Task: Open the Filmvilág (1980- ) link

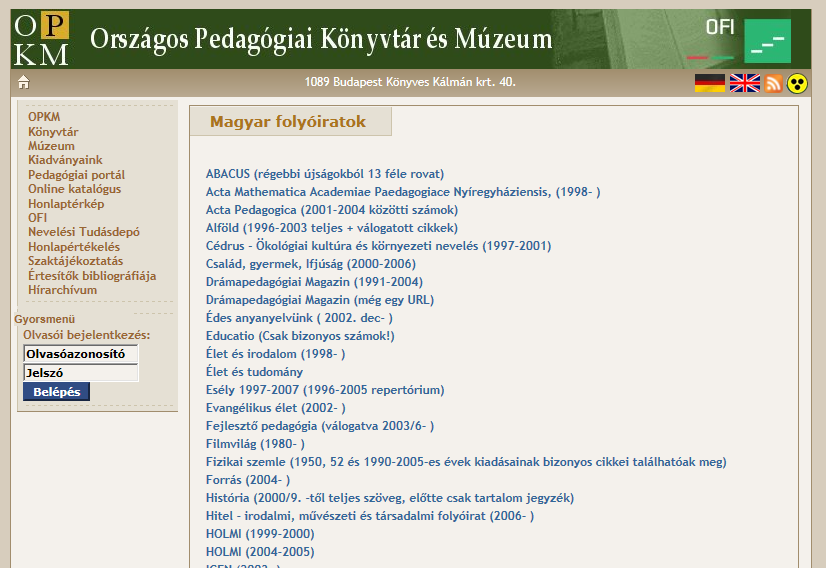Action: tap(255, 444)
